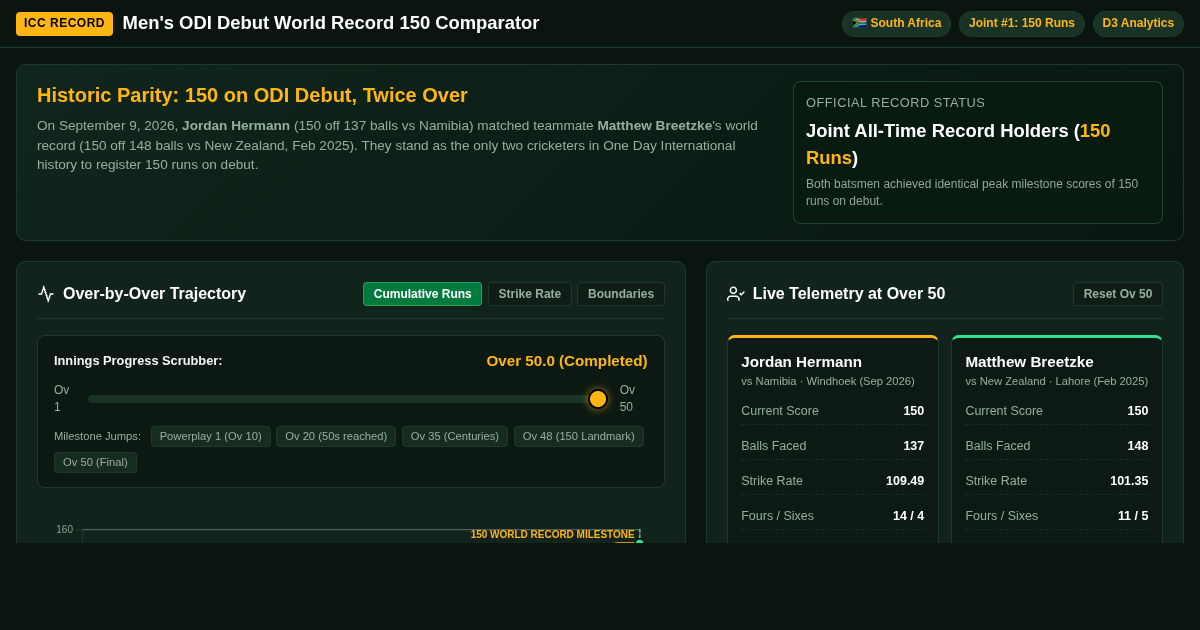
Task: Click the 'Historic Parity' headline
Action: [x=252, y=95]
